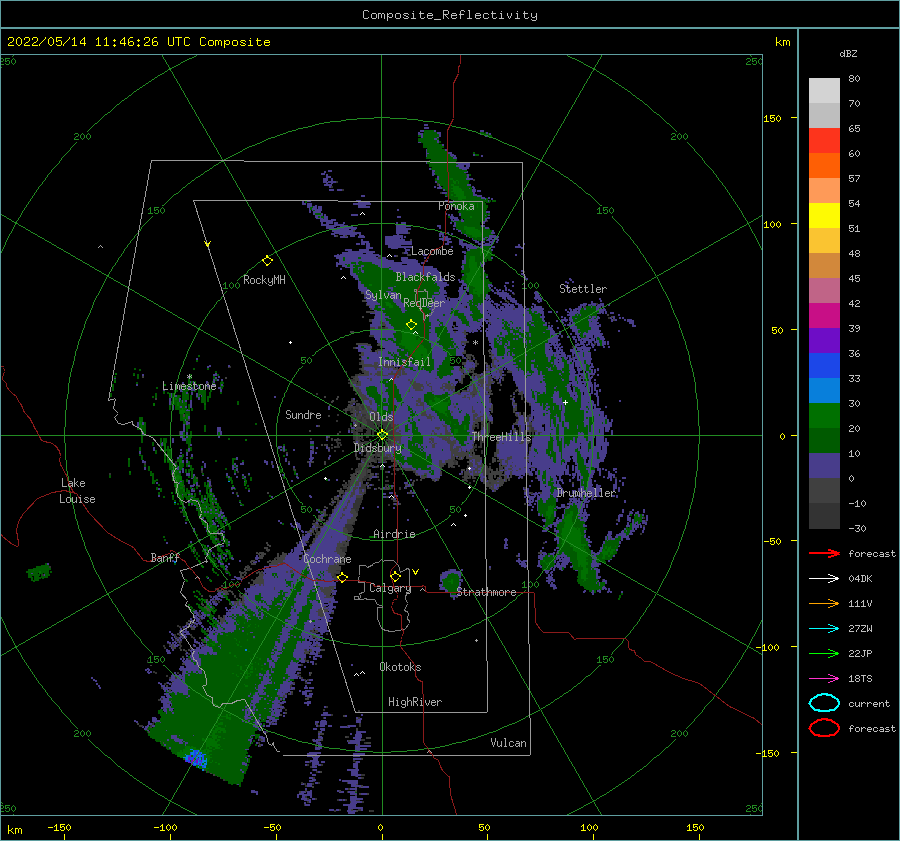Click the 'Composite_Reflectivity' title text
Viewport: 900px width, 841px height.
click(x=450, y=15)
